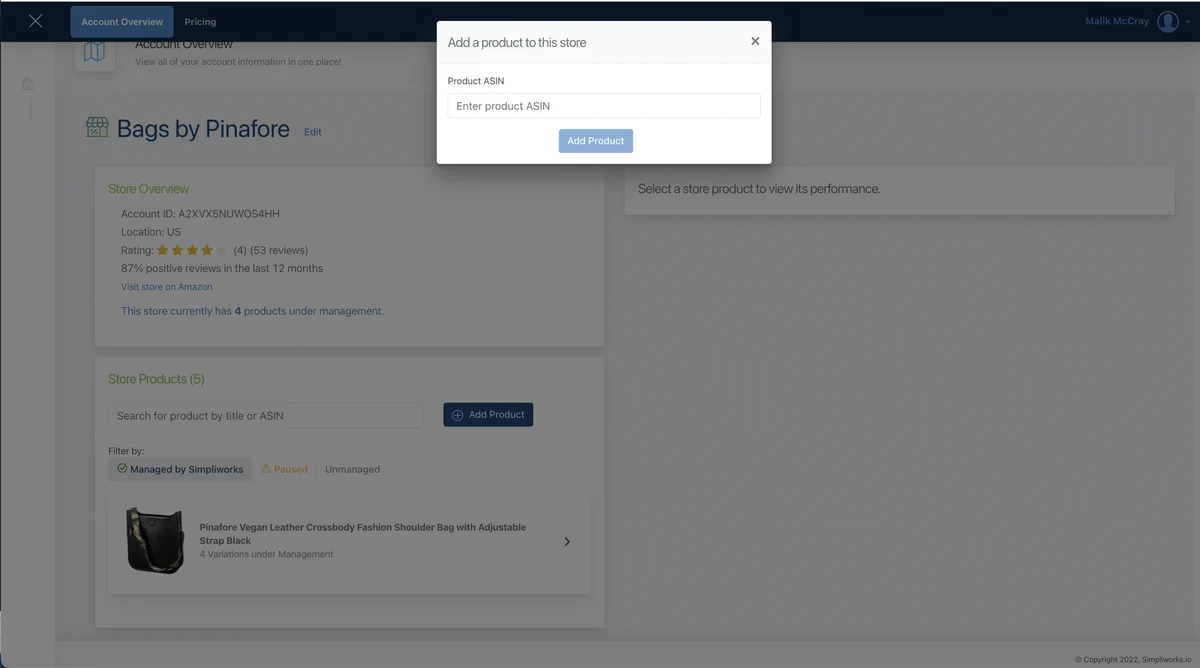Click the 4 Variations under Management text
The image size is (1200, 668).
(x=266, y=554)
